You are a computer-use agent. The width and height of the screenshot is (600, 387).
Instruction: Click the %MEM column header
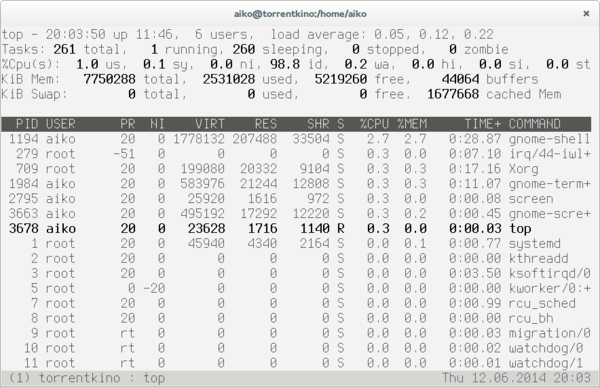[412, 124]
